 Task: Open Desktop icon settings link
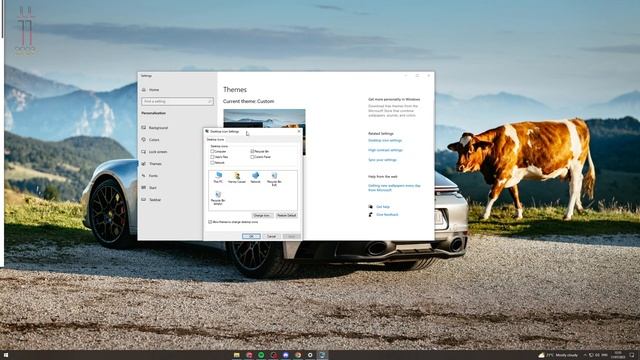[385, 140]
